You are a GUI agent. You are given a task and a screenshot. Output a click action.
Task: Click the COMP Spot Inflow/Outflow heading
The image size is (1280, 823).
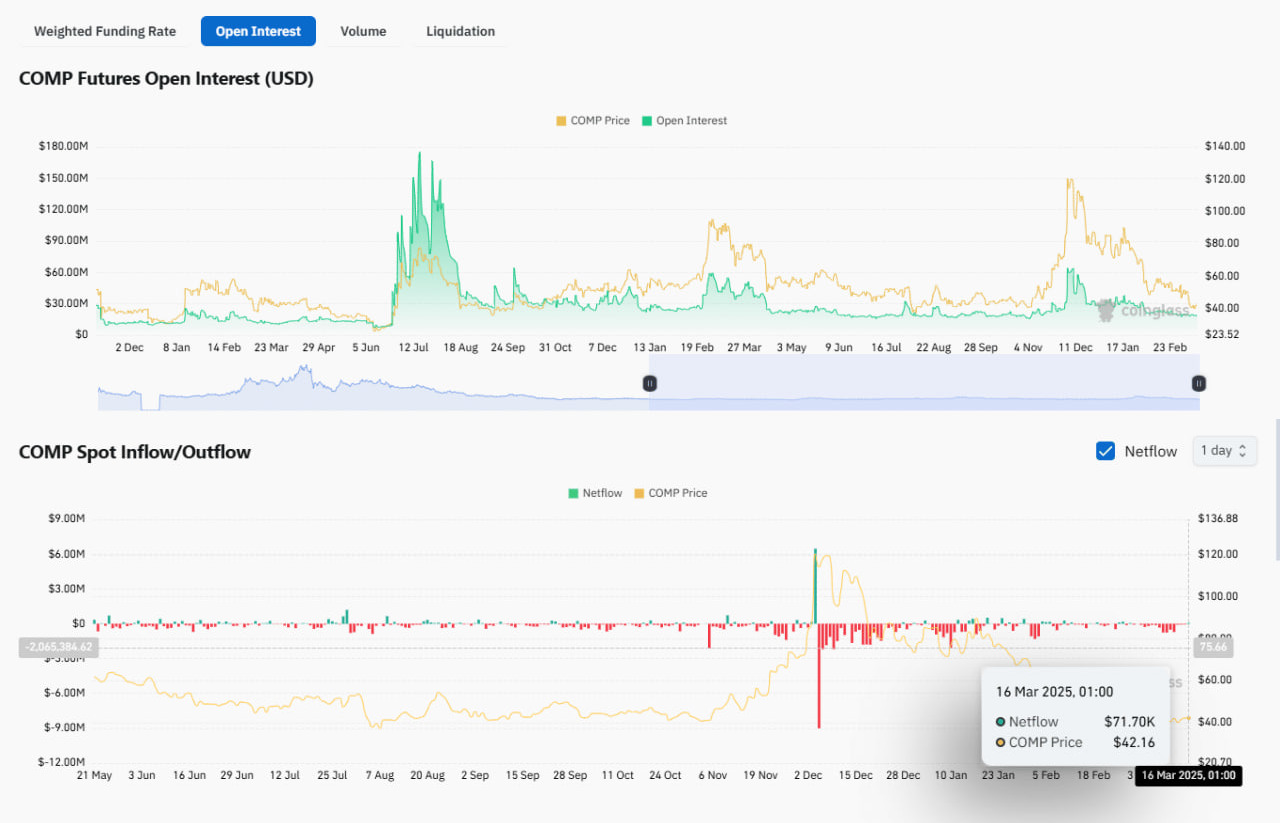tap(135, 452)
